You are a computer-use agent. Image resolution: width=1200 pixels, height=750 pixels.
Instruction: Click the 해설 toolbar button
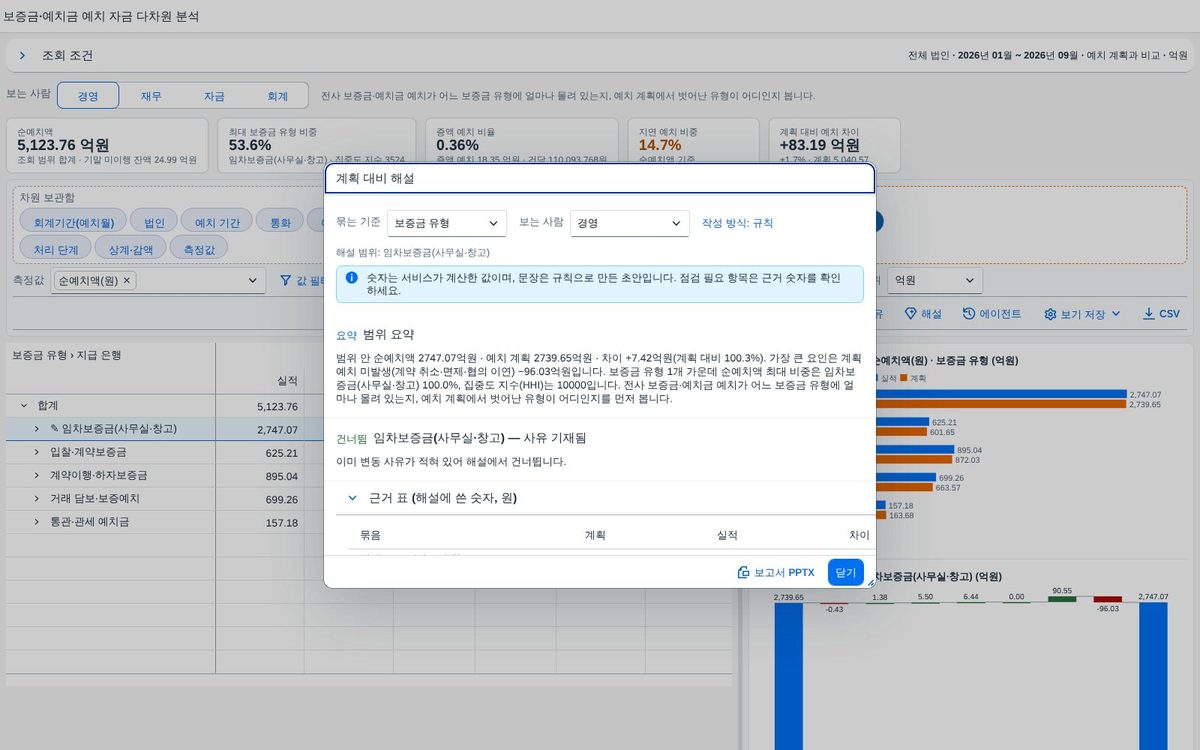(923, 314)
